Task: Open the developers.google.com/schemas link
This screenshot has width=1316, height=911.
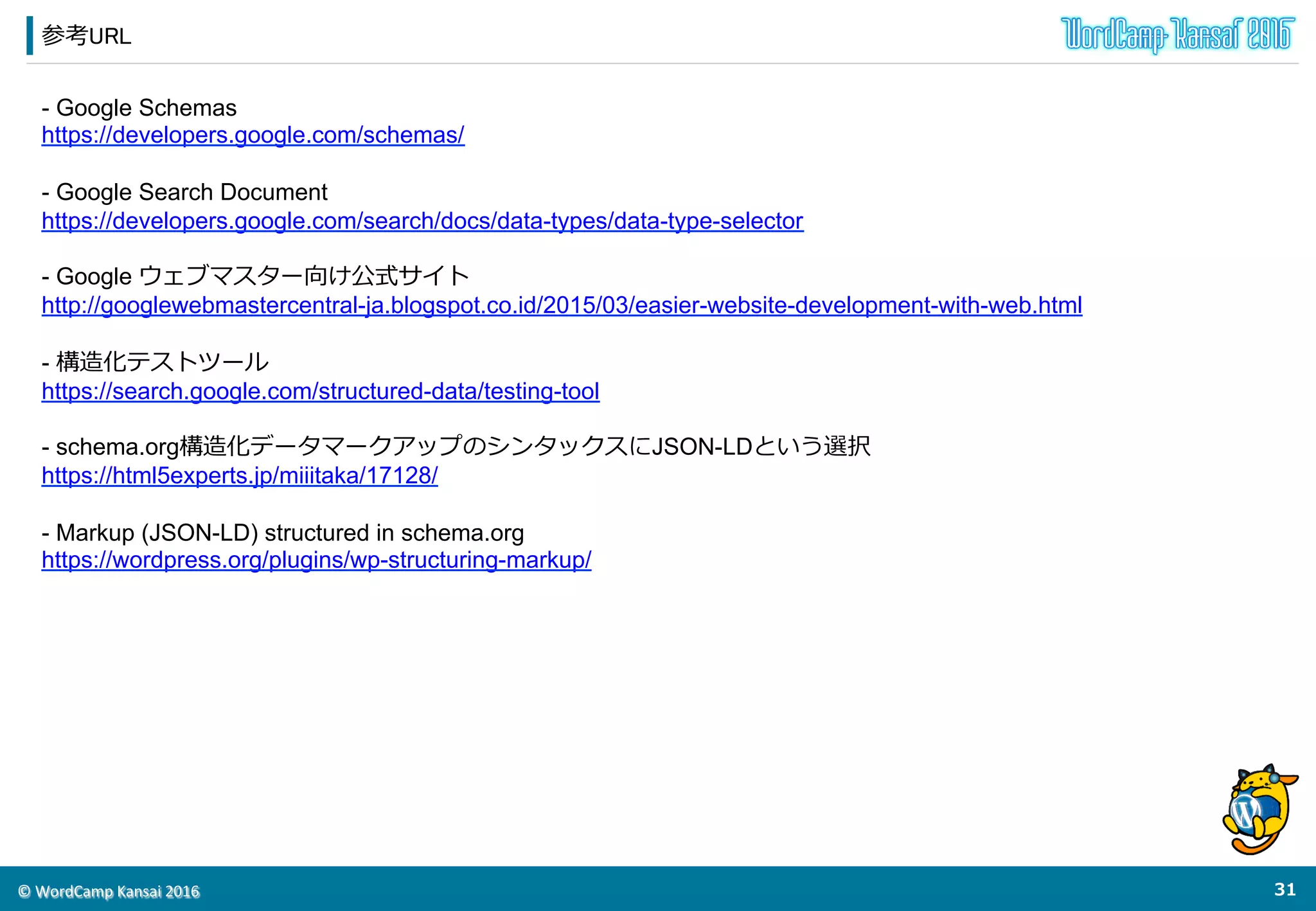Action: [x=253, y=136]
